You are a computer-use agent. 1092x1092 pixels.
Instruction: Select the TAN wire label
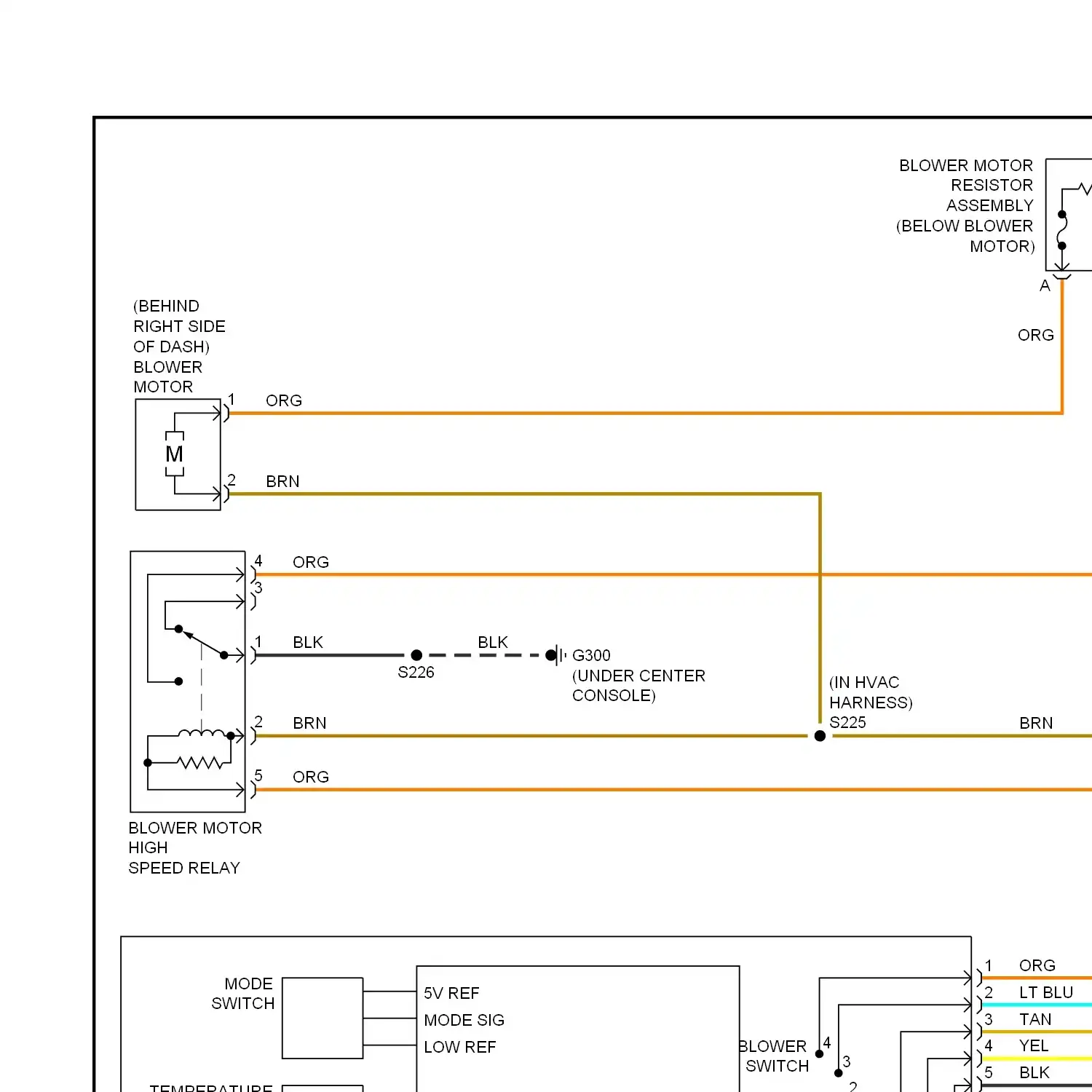tap(1035, 1020)
